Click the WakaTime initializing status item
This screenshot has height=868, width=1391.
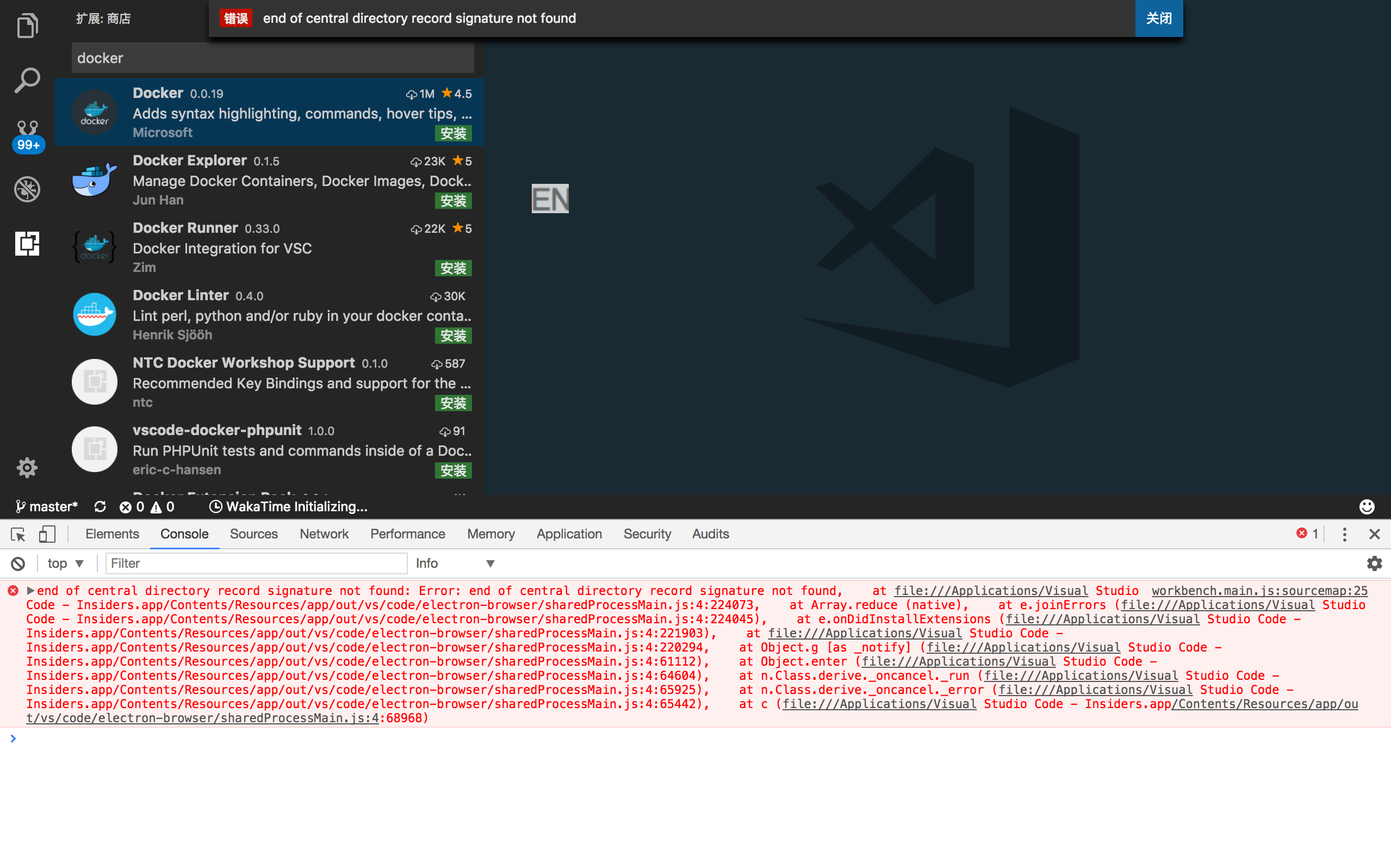point(289,506)
